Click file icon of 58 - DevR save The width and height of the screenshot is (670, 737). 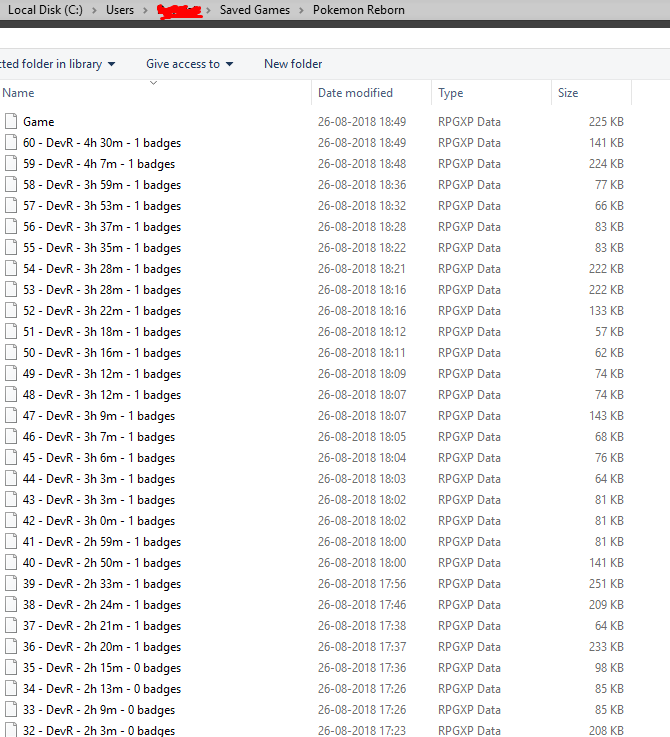[x=11, y=184]
